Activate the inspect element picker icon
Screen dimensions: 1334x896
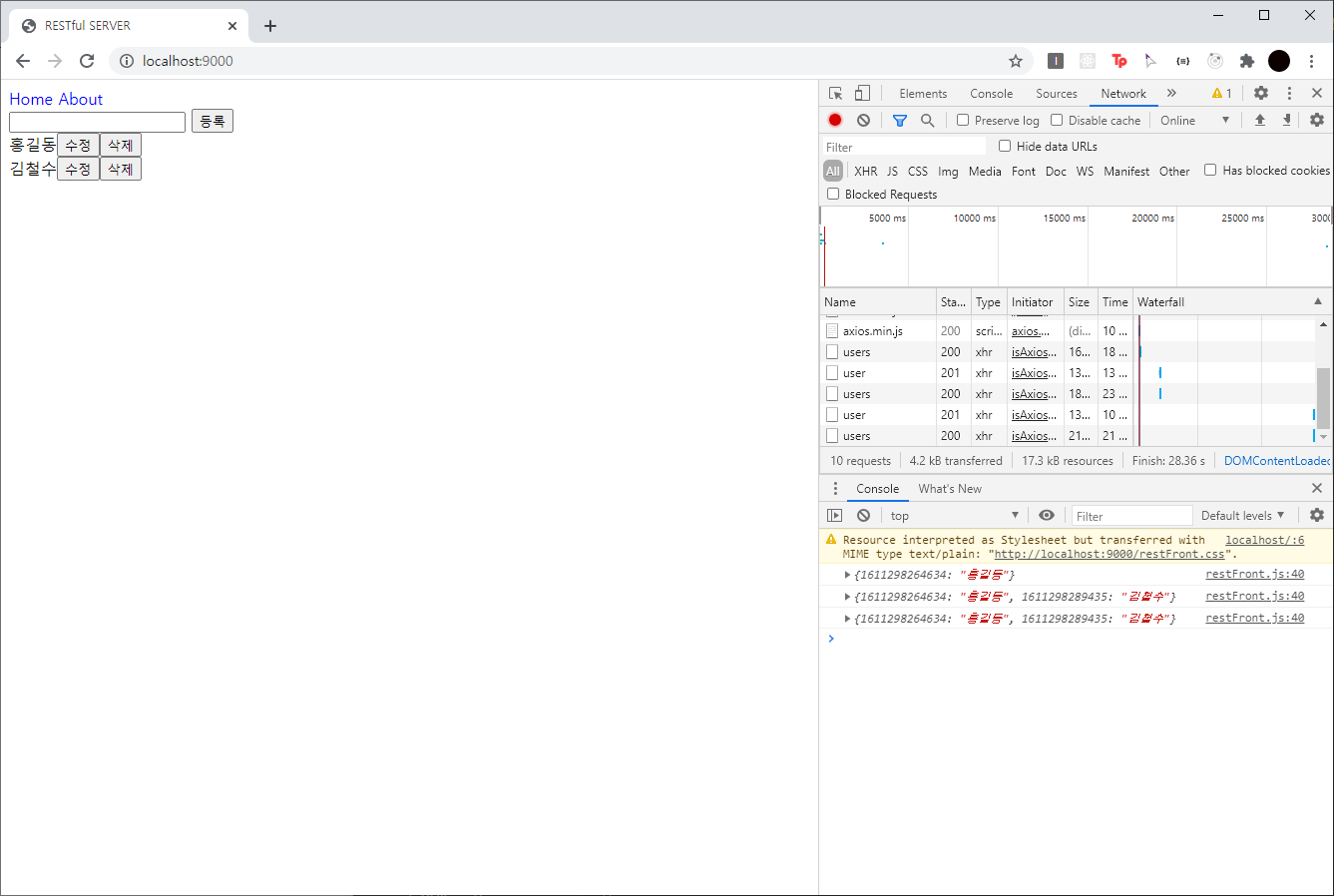click(836, 94)
